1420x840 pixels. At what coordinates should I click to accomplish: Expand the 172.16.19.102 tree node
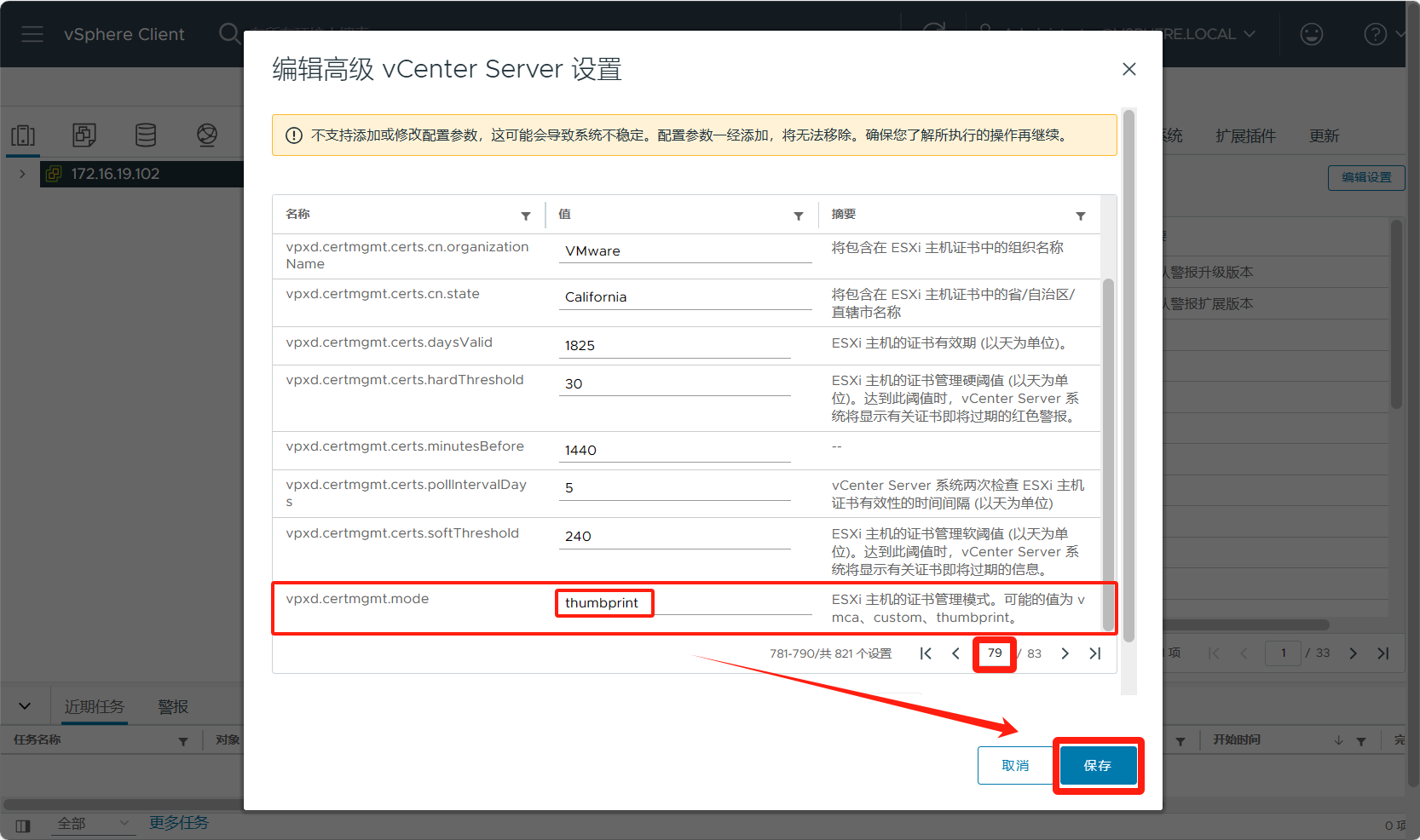coord(22,174)
